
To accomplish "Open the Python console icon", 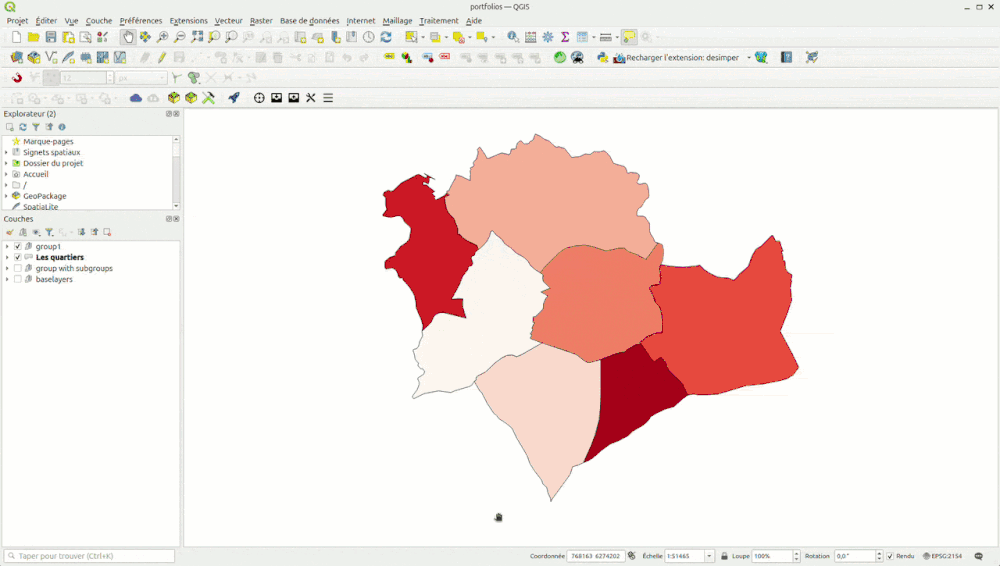I will (x=602, y=57).
